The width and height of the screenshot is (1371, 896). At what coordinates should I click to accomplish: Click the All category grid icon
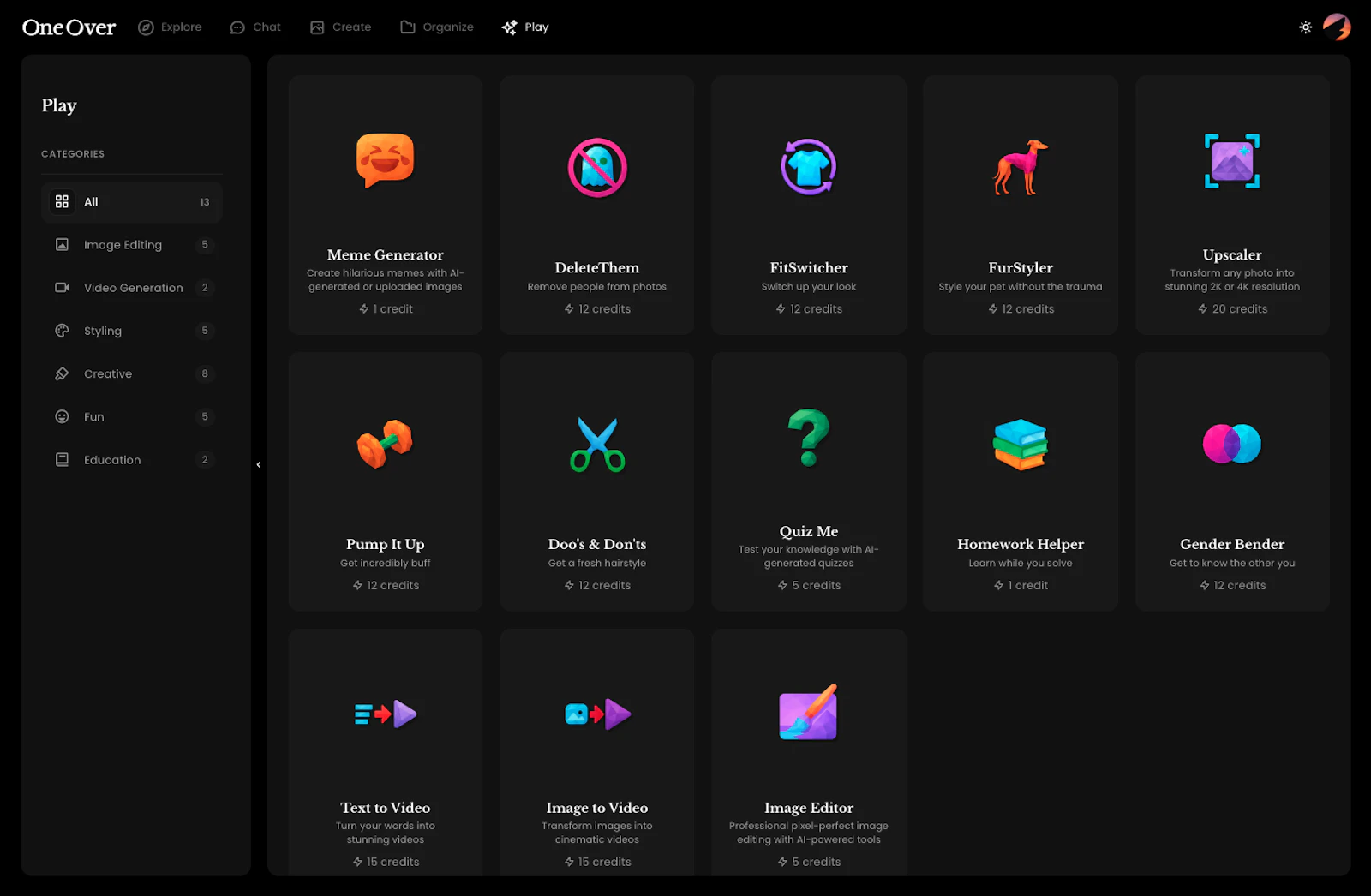tap(62, 201)
